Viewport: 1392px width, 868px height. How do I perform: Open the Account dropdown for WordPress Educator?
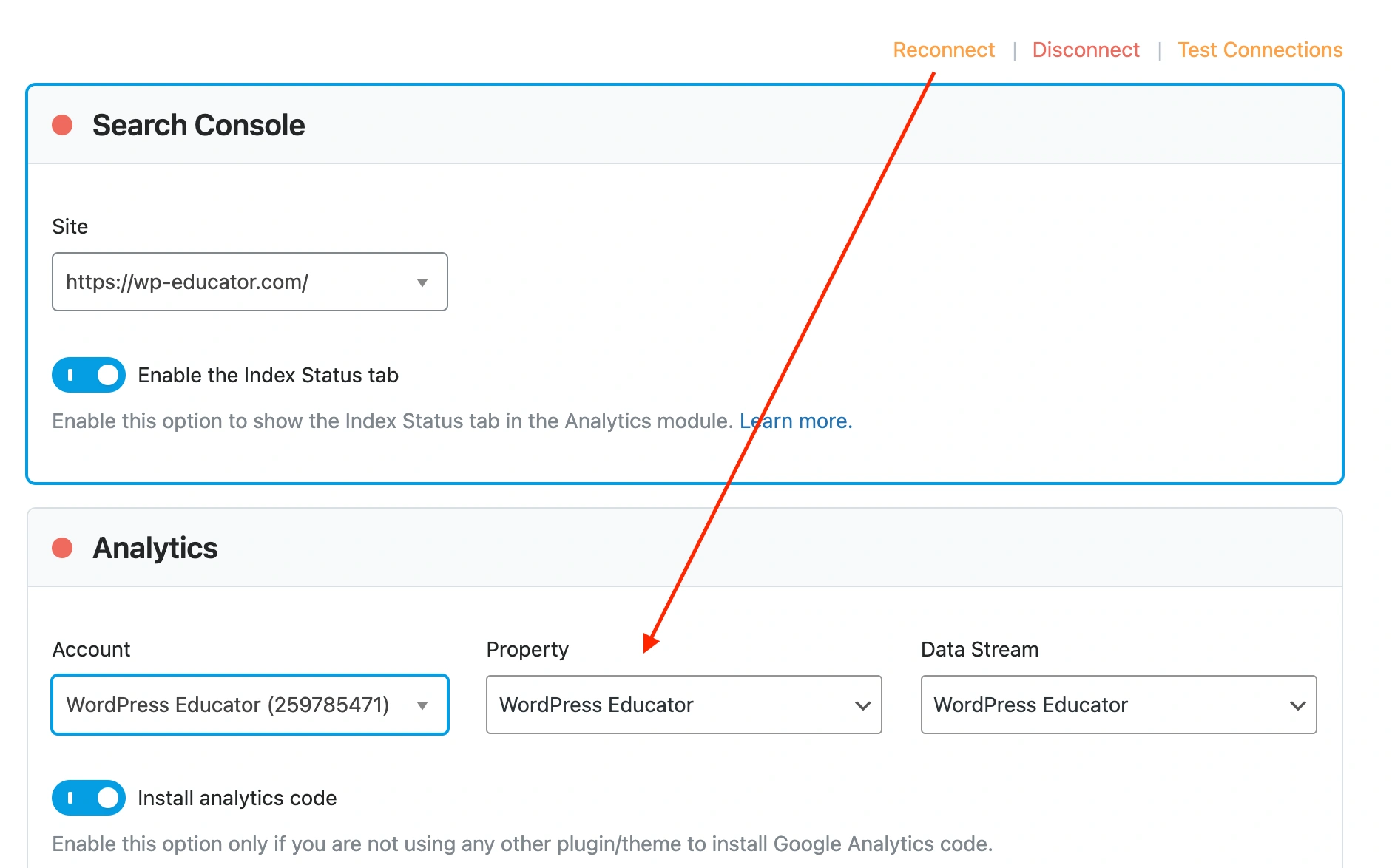(229, 705)
